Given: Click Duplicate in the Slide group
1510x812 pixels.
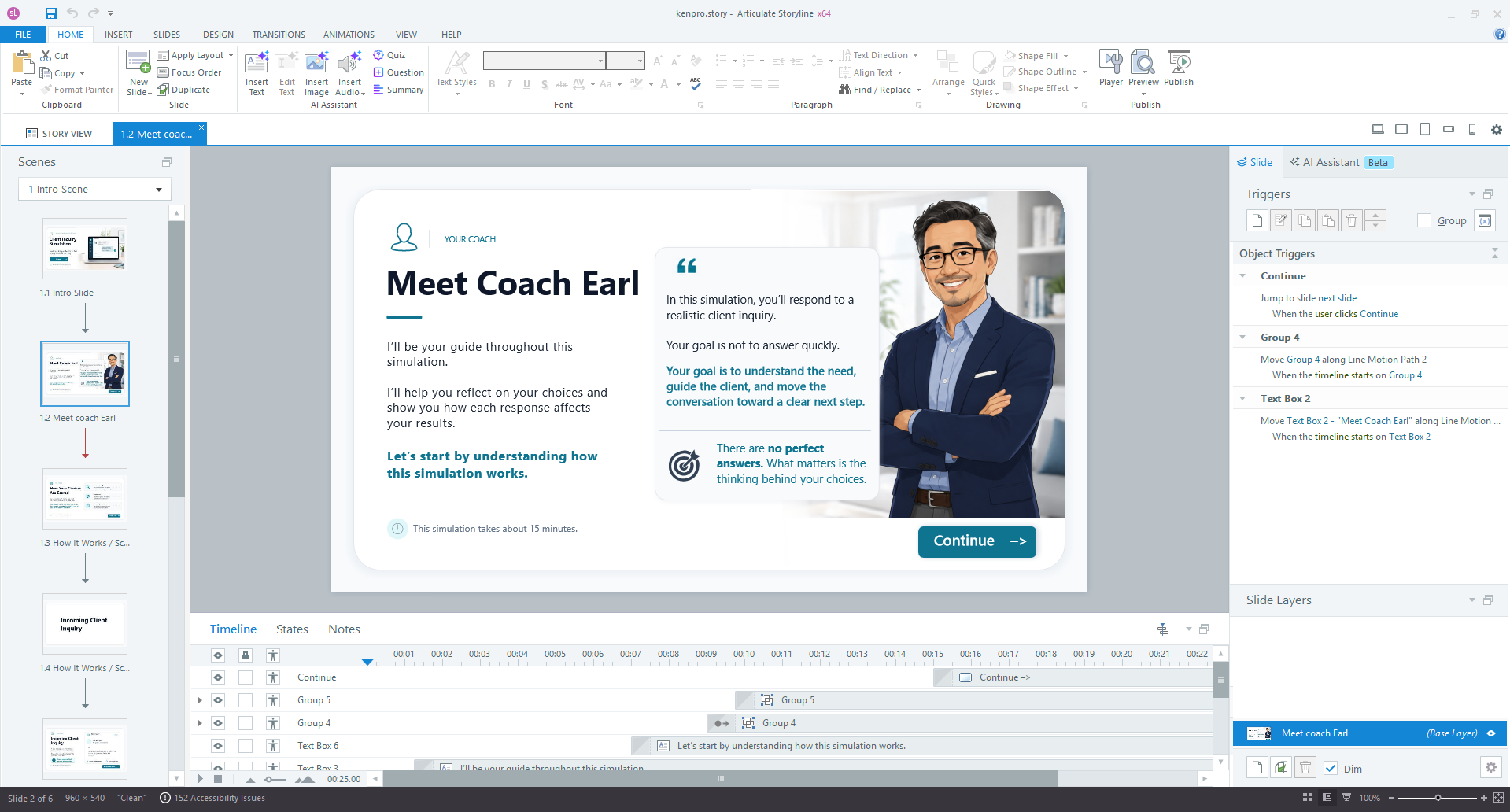Looking at the screenshot, I should tap(183, 90).
